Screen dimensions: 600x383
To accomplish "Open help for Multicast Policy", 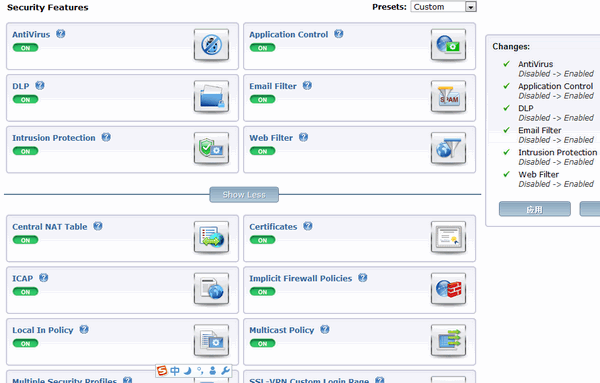I will (325, 329).
